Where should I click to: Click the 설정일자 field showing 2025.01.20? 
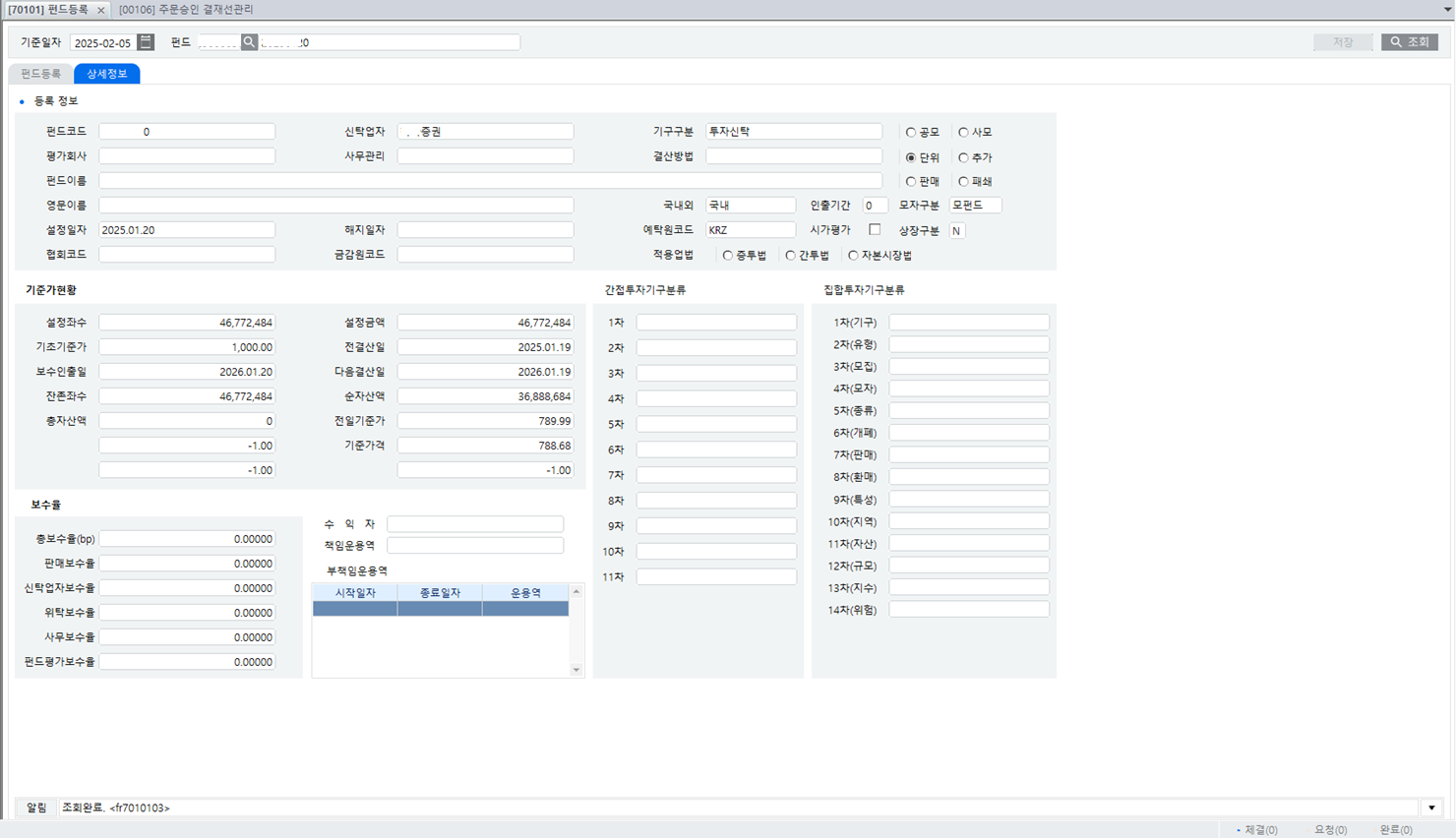click(187, 229)
